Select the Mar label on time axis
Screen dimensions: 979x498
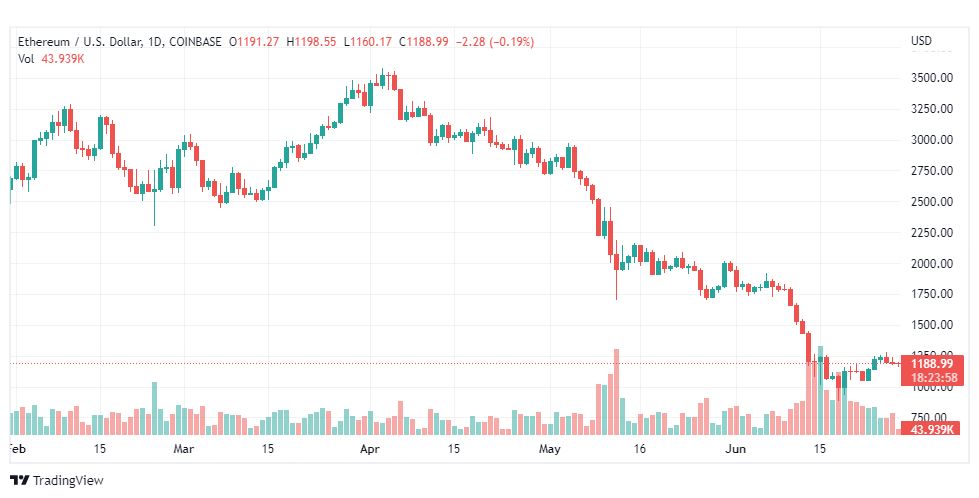point(183,450)
